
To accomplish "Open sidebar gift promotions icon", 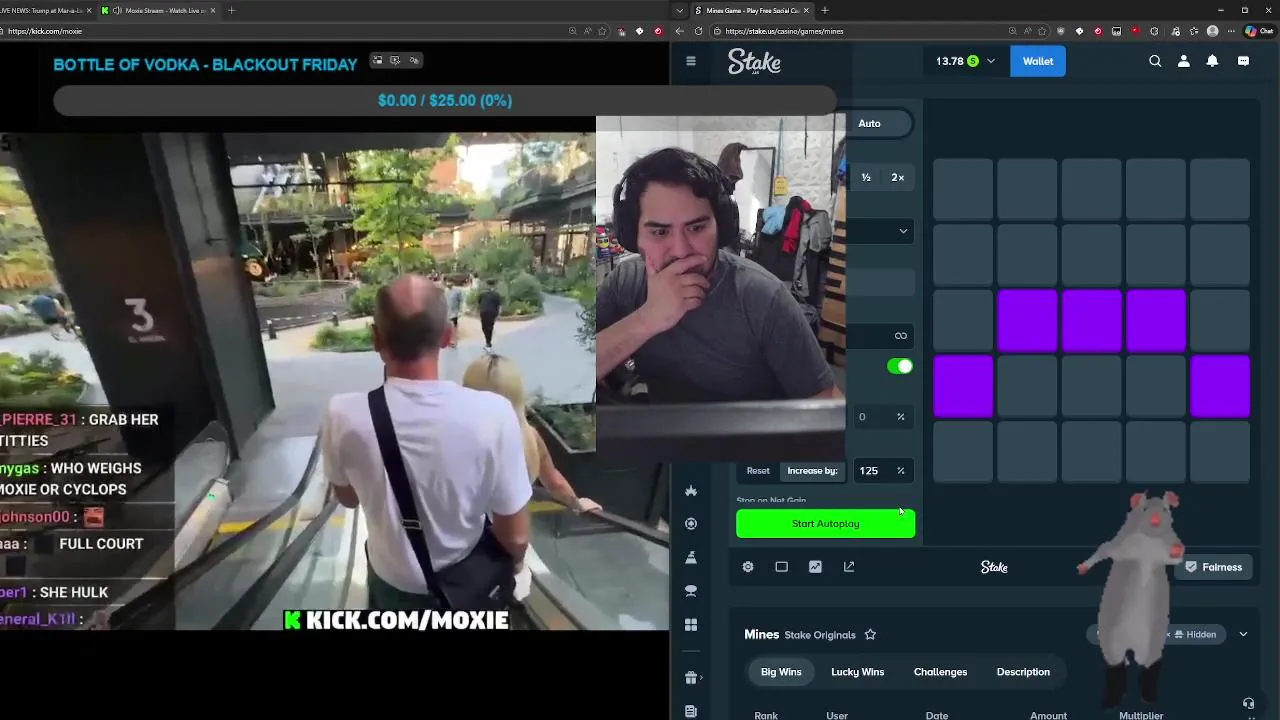I will coord(691,678).
